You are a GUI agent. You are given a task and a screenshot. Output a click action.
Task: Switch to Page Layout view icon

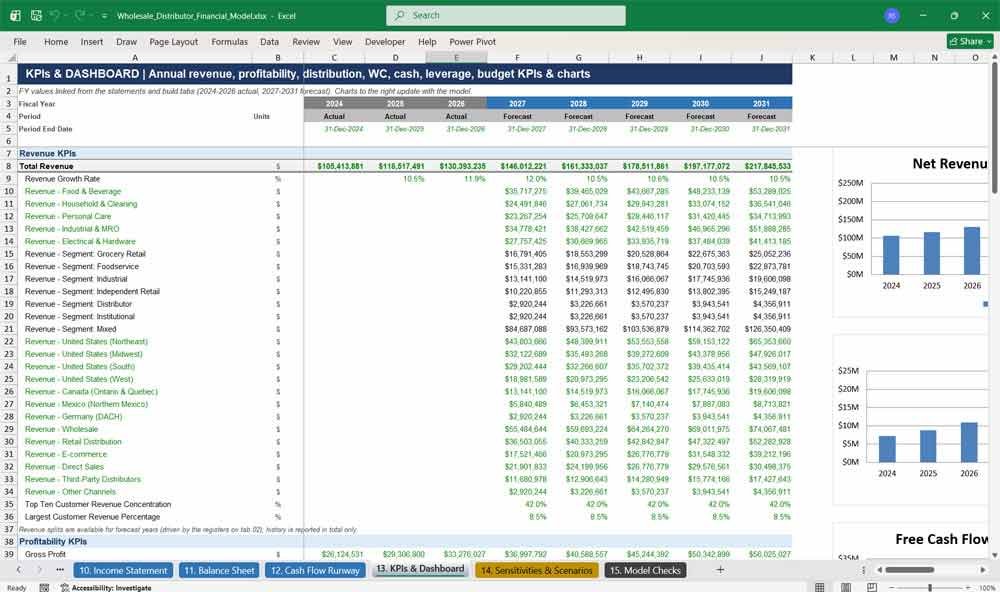pos(846,588)
